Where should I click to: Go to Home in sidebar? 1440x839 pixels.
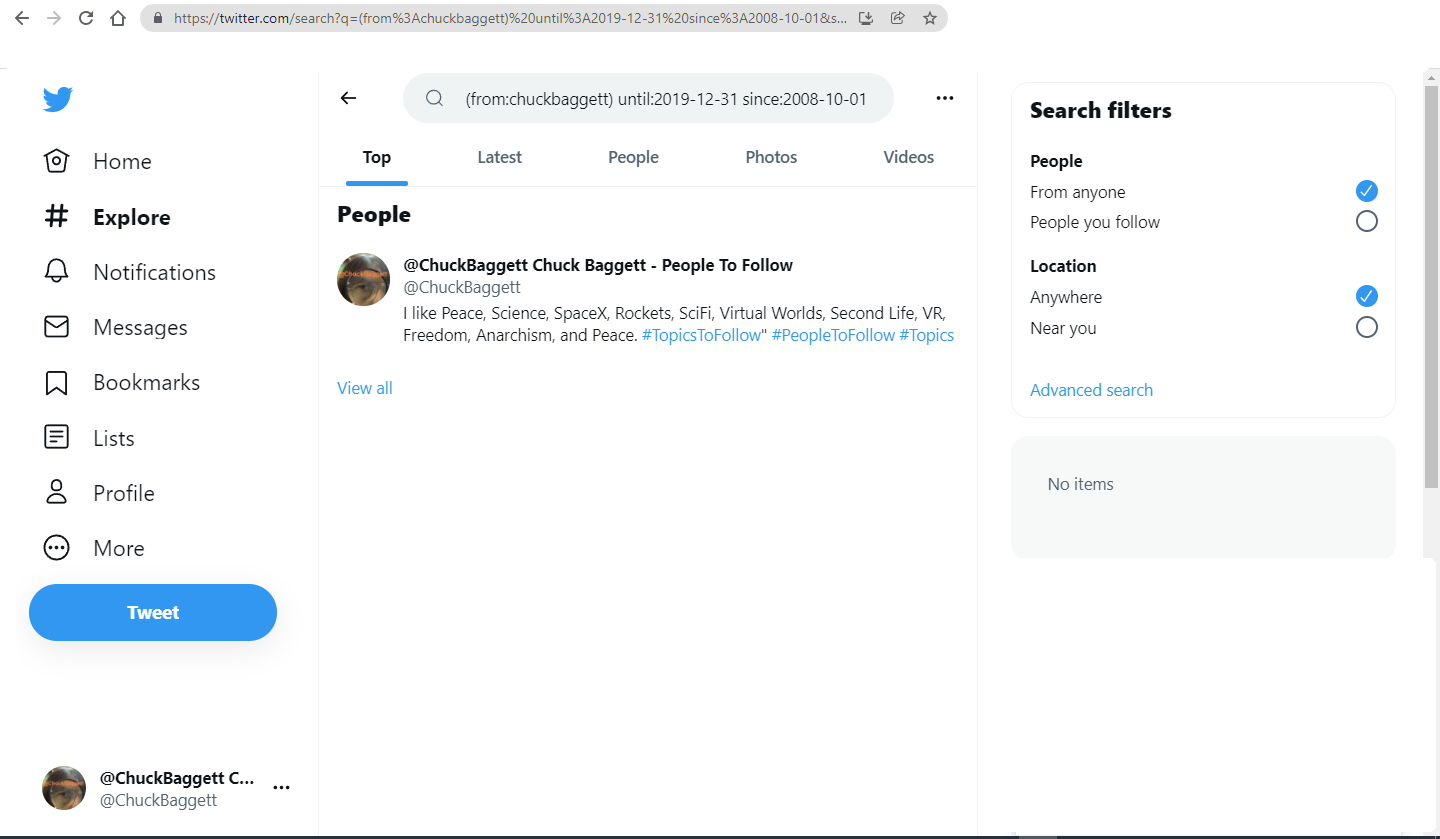(x=97, y=161)
